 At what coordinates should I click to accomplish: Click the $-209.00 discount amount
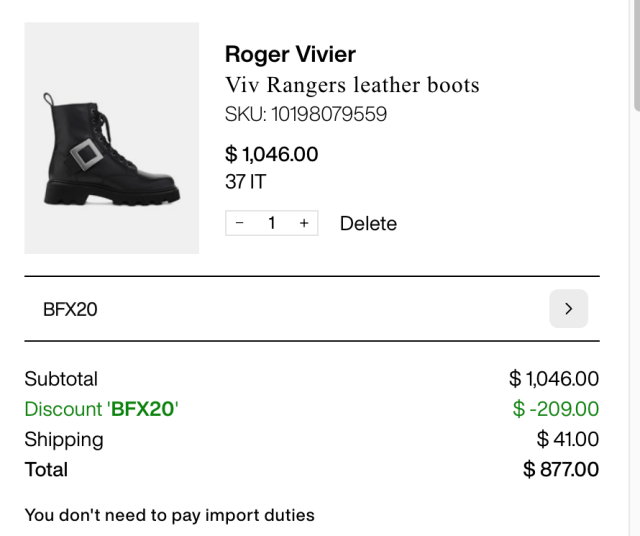(x=555, y=409)
